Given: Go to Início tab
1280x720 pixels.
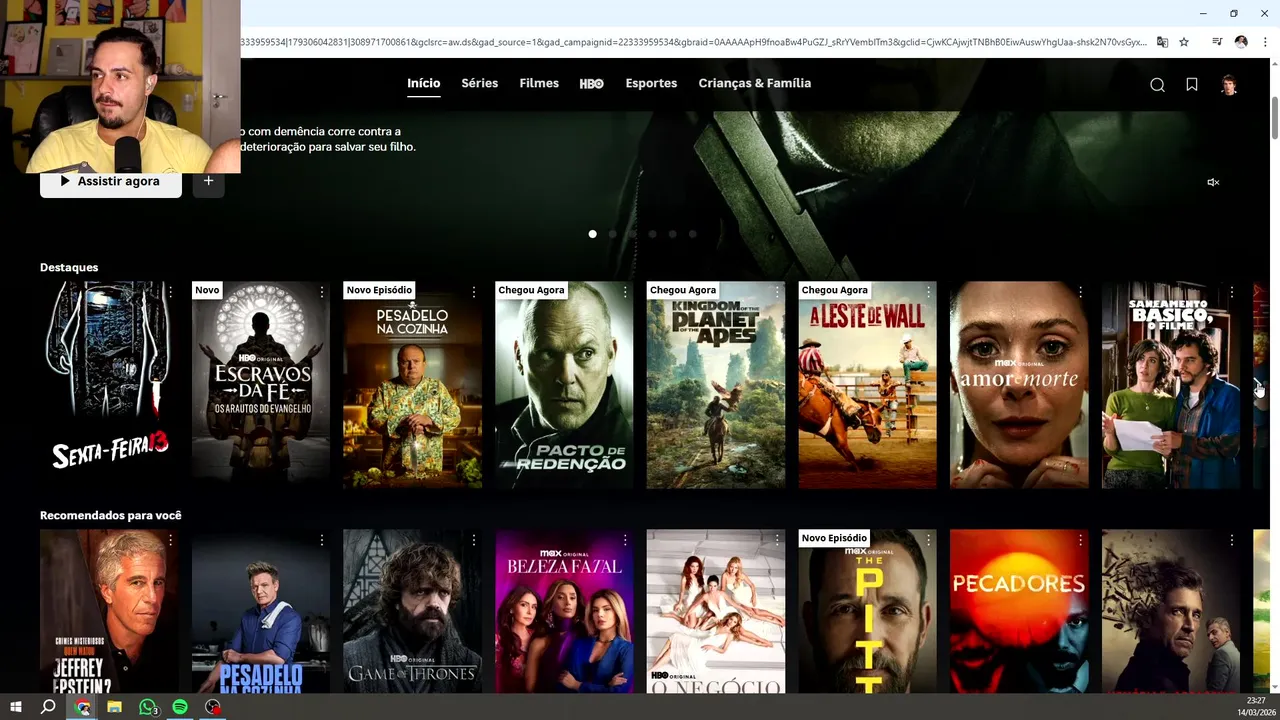Looking at the screenshot, I should (x=423, y=83).
